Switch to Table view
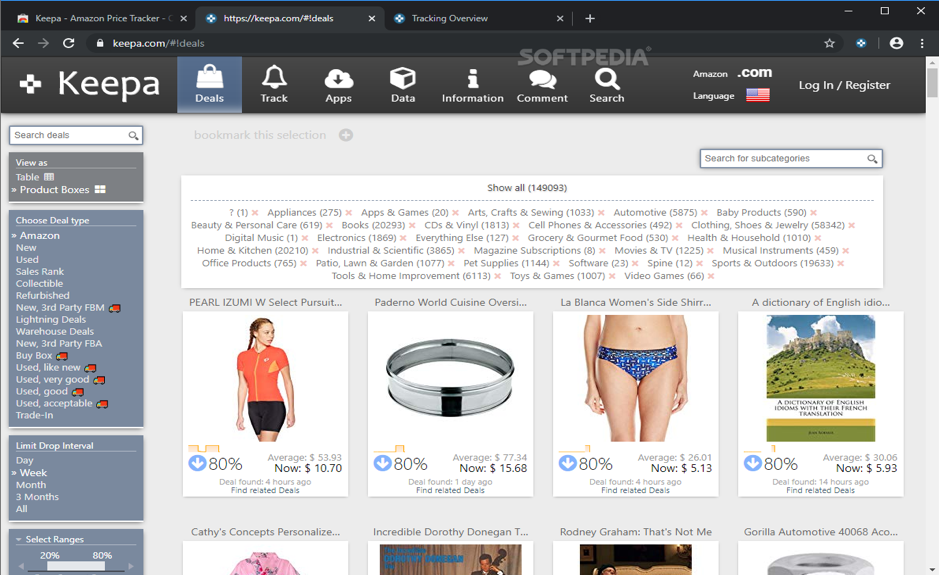The width and height of the screenshot is (939, 575). pos(35,177)
